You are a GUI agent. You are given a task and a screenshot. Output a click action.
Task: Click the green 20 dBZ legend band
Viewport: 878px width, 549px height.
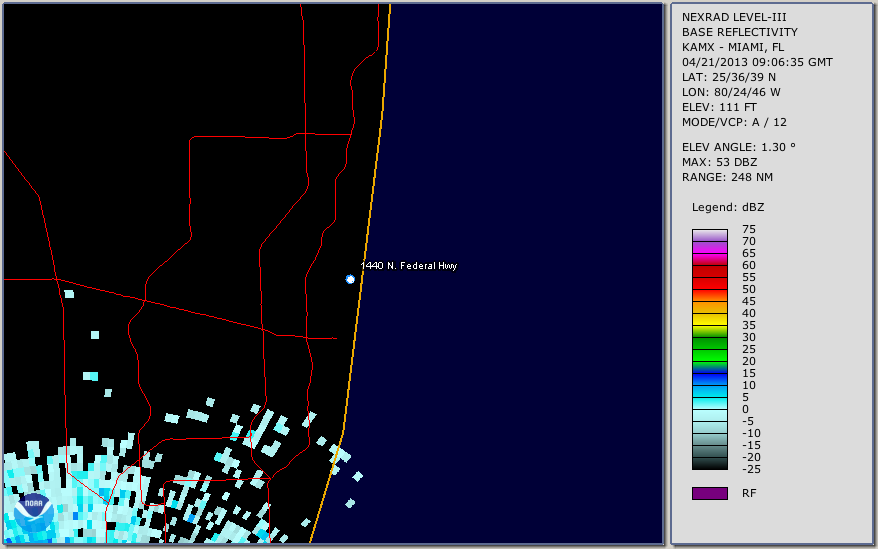(x=709, y=356)
